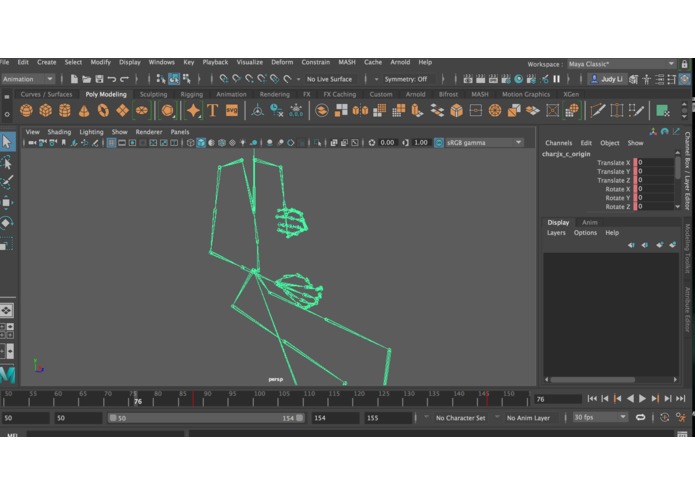
Task: Toggle select by hierarchy mode
Action: 161,79
